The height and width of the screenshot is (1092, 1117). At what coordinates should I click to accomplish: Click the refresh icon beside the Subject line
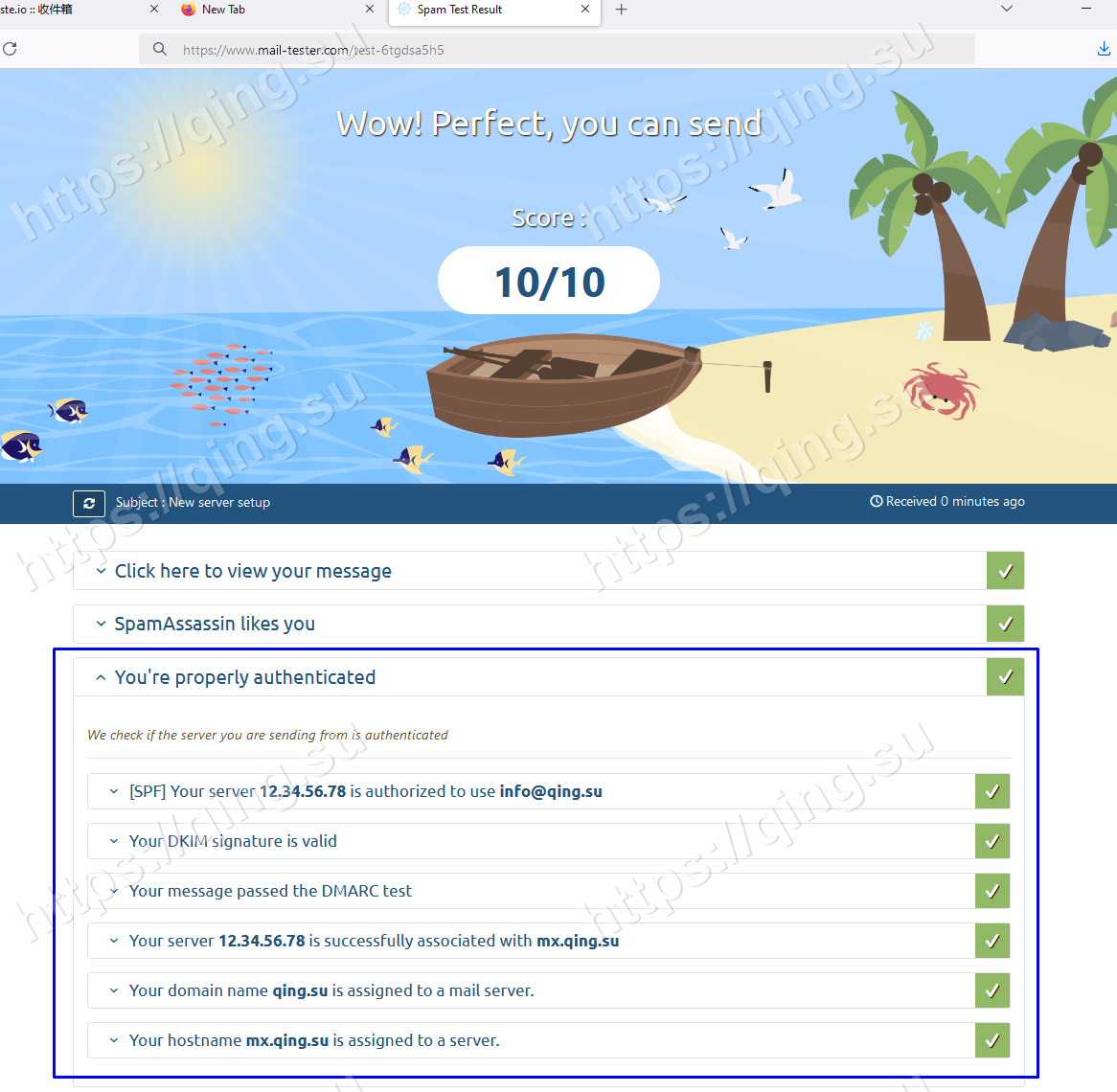pyautogui.click(x=88, y=503)
